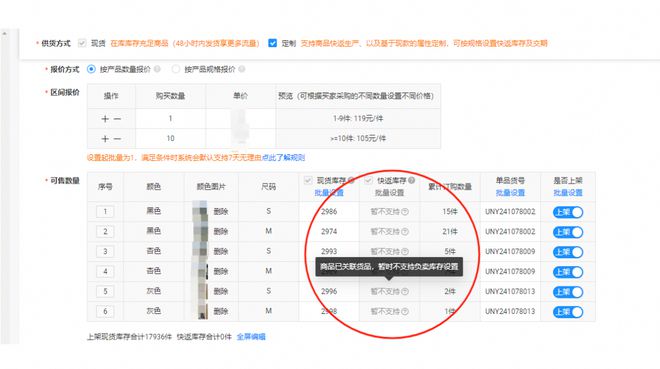The height and width of the screenshot is (369, 660).
Task: Toggle the 定制 supply checkbox
Action: pos(273,43)
